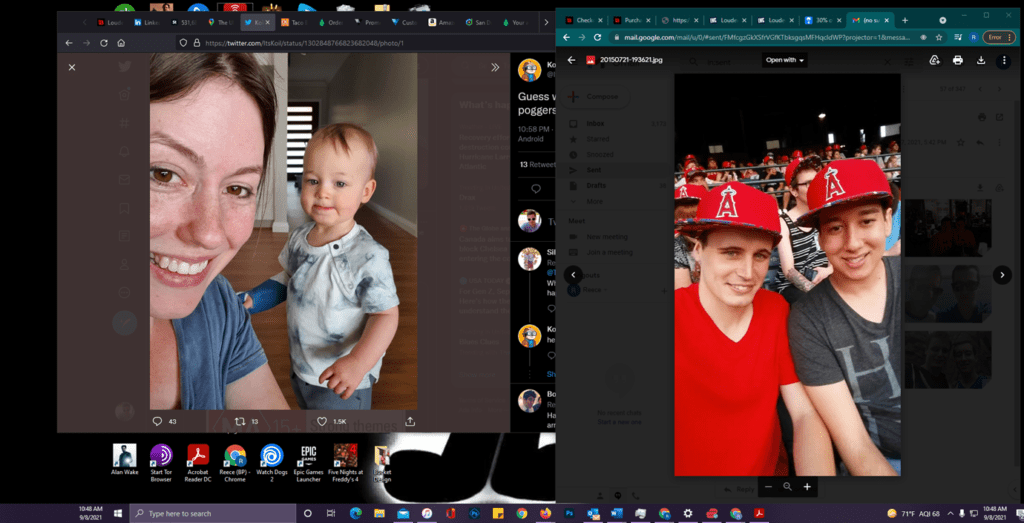Zoom out the image with minus button
Viewport: 1024px width, 523px height.
(x=768, y=486)
